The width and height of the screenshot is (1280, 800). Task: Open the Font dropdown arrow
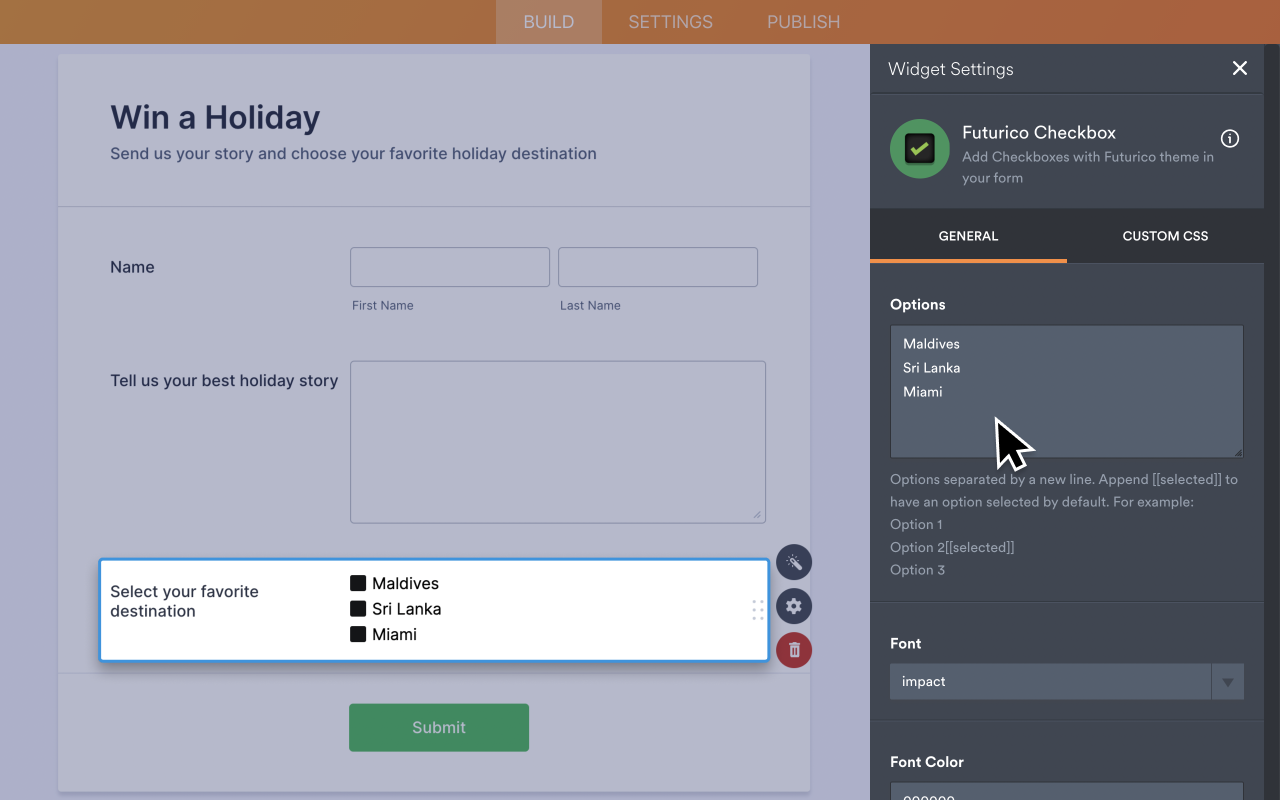[x=1227, y=681]
